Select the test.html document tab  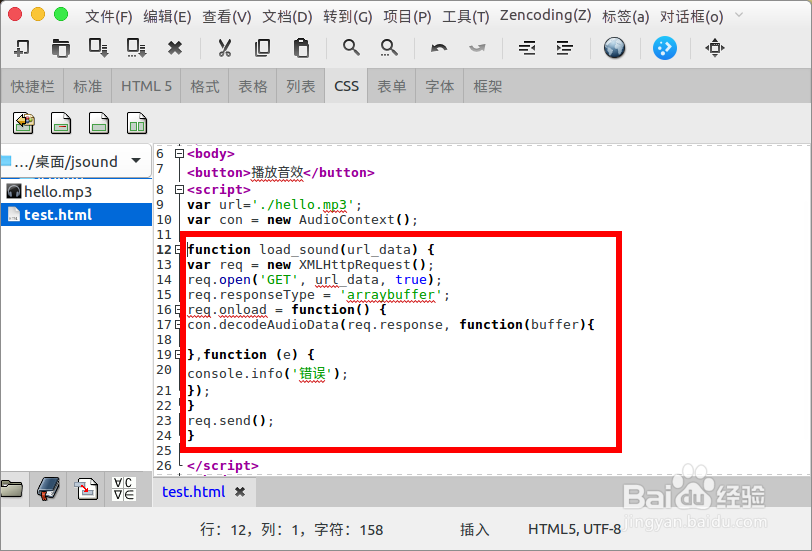tap(194, 491)
